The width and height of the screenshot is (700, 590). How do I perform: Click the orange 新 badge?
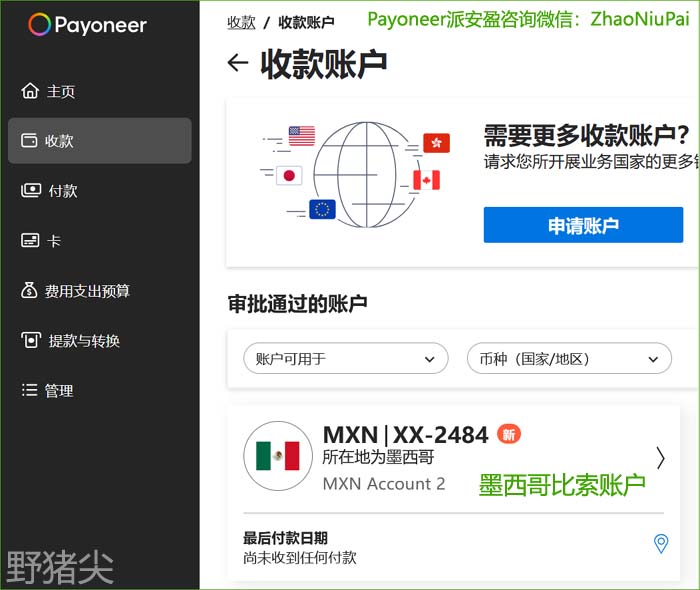coord(509,434)
